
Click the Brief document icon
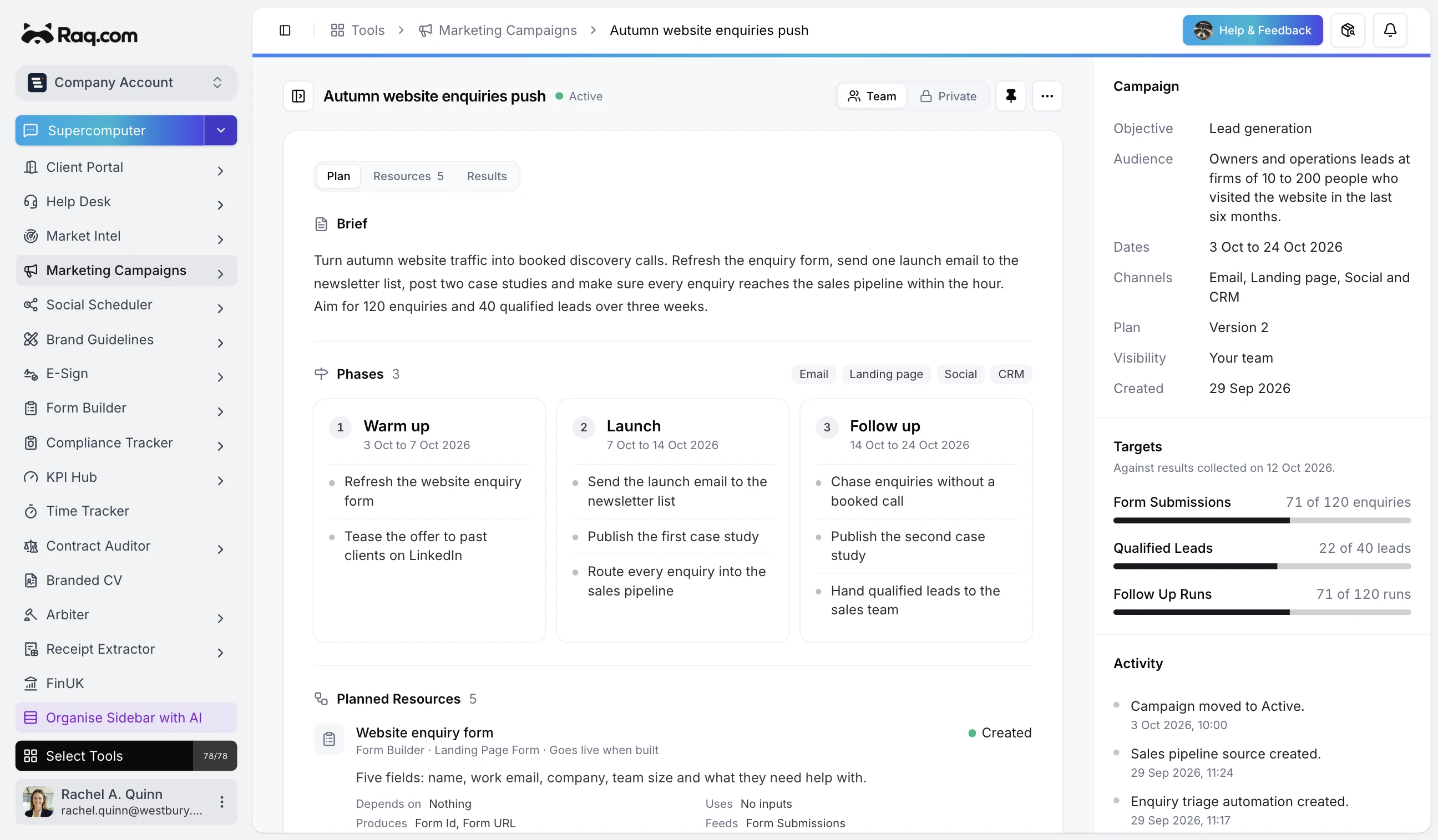[x=321, y=224]
